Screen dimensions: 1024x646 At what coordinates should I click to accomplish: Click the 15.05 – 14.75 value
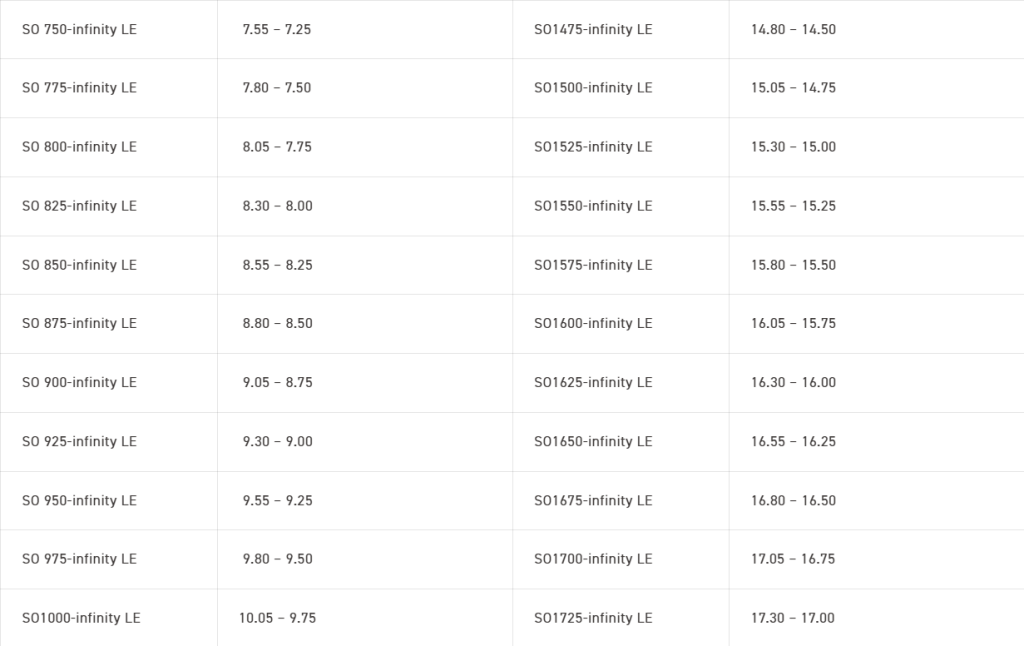coord(793,88)
